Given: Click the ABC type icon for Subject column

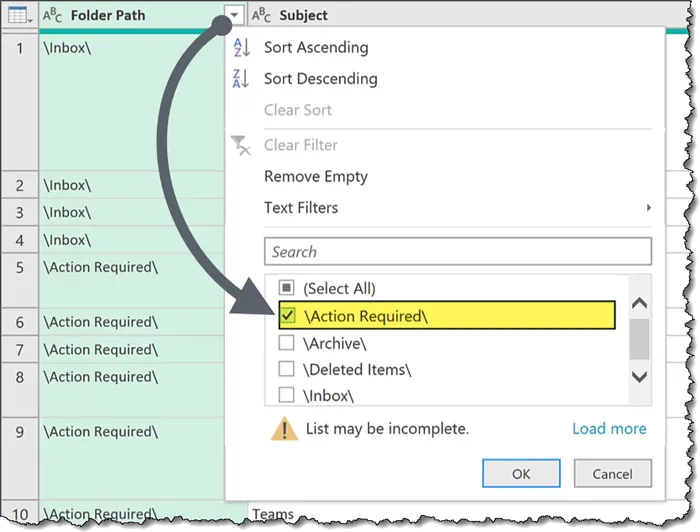Looking at the screenshot, I should (261, 15).
